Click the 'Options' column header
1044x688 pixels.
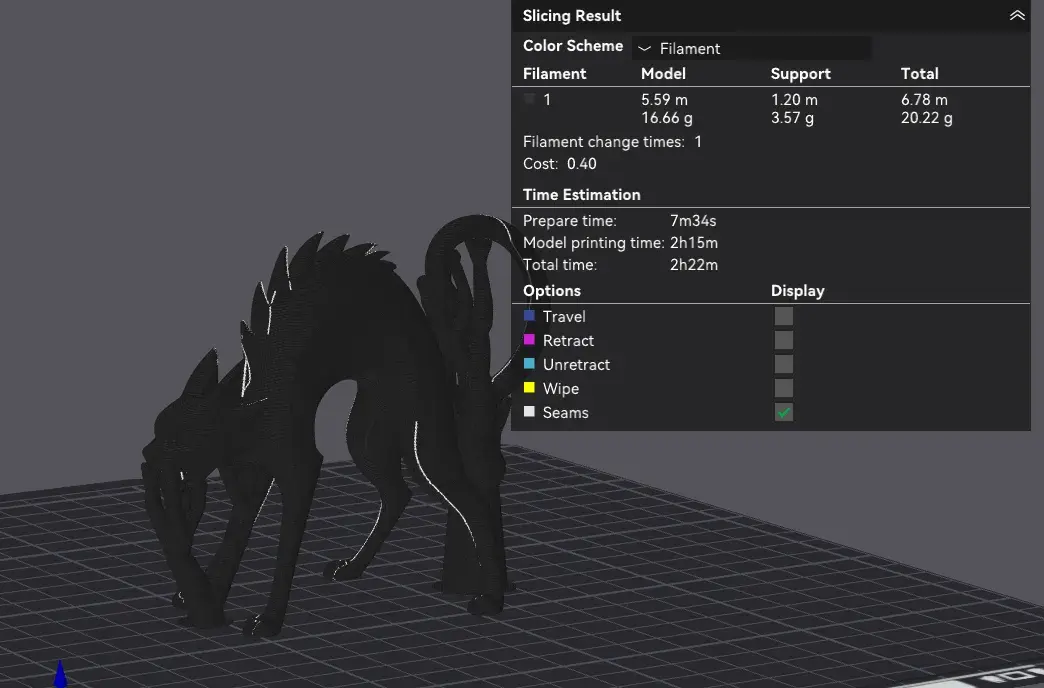pyautogui.click(x=552, y=291)
